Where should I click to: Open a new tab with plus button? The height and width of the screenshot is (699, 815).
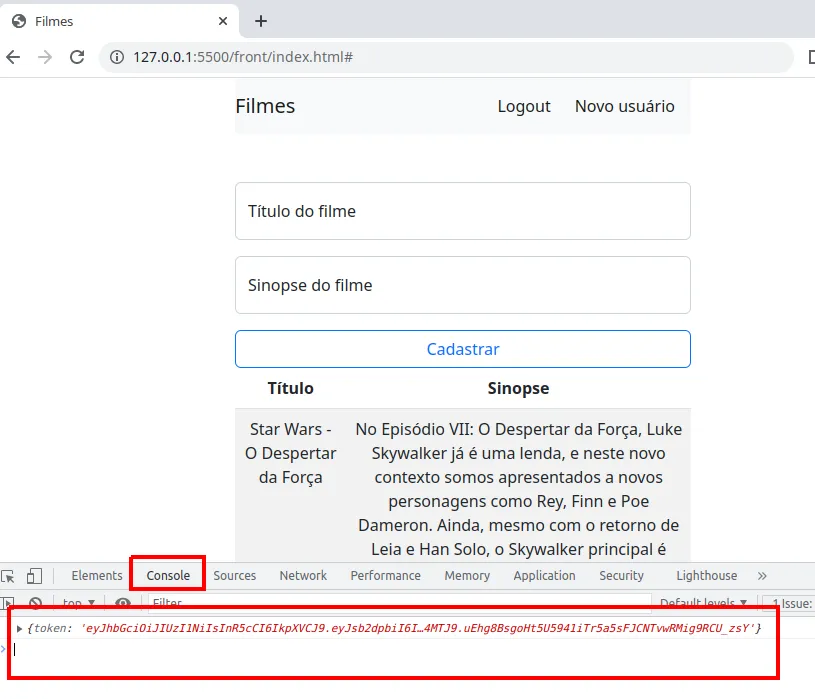261,21
